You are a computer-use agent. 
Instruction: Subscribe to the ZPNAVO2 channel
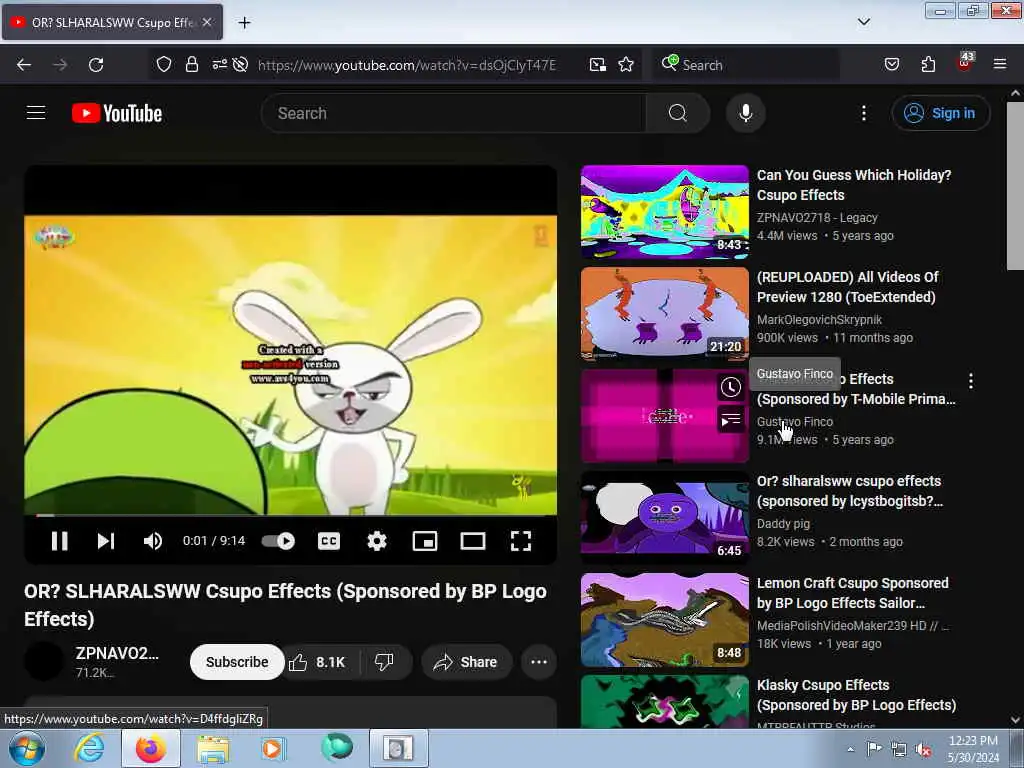pyautogui.click(x=237, y=662)
